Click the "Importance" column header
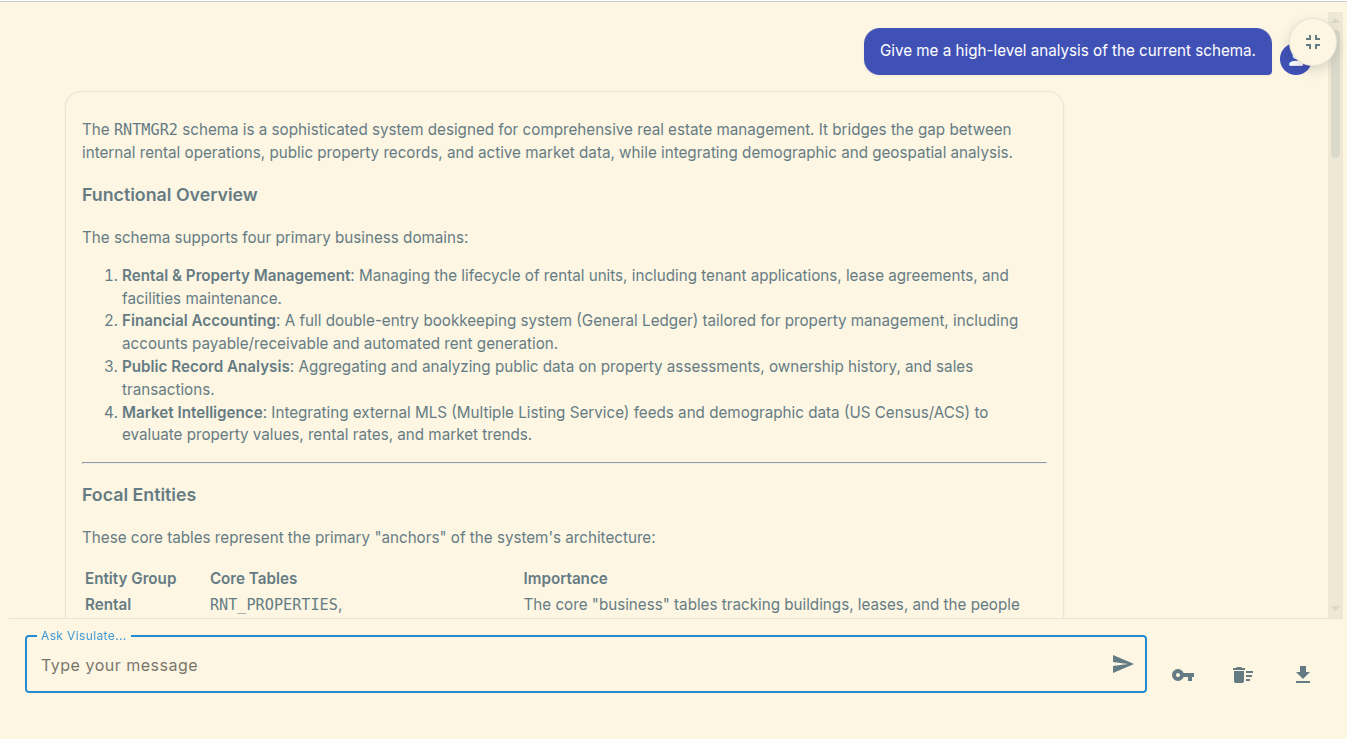 [565, 578]
